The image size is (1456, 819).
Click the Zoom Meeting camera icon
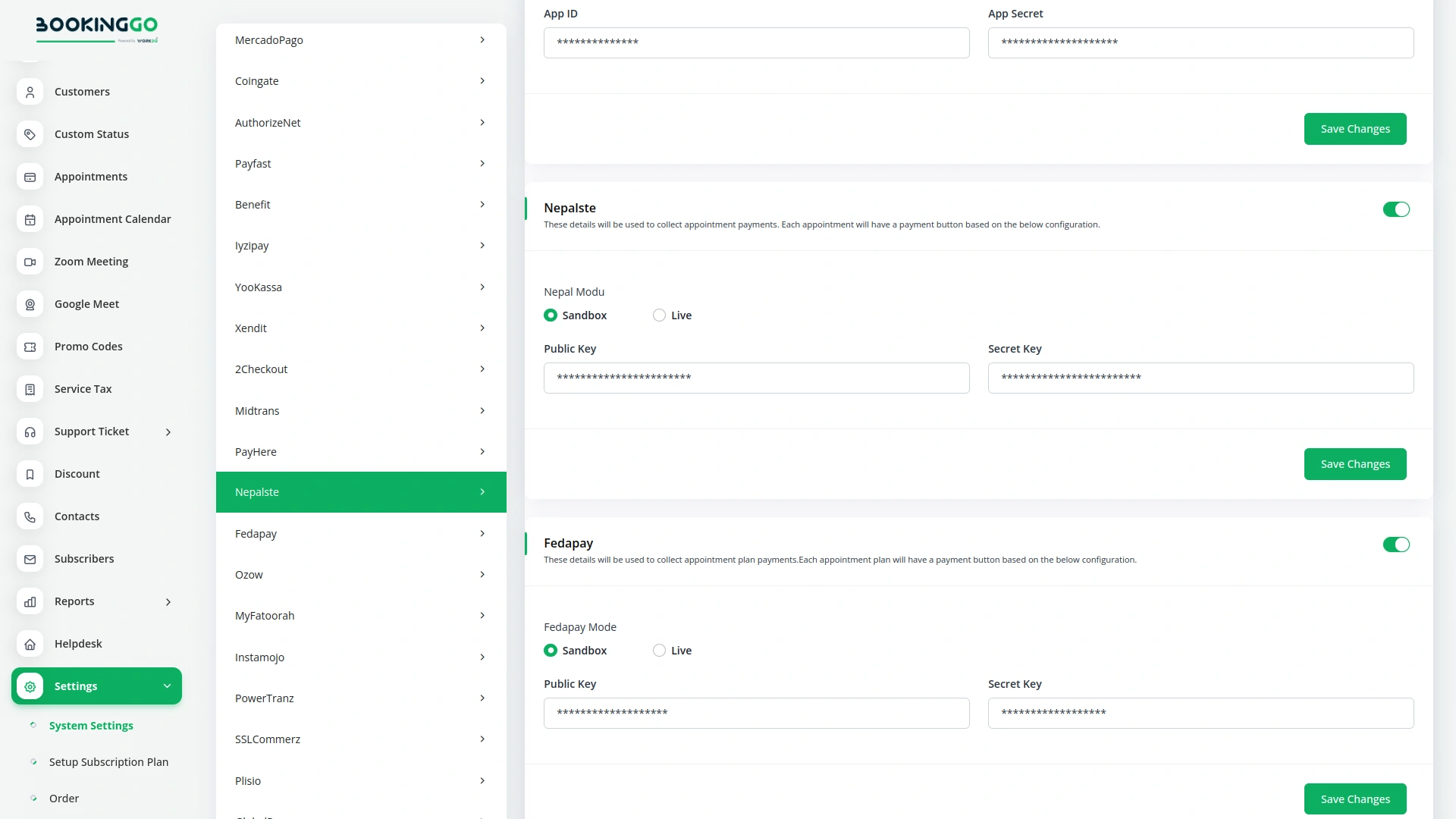click(x=30, y=262)
